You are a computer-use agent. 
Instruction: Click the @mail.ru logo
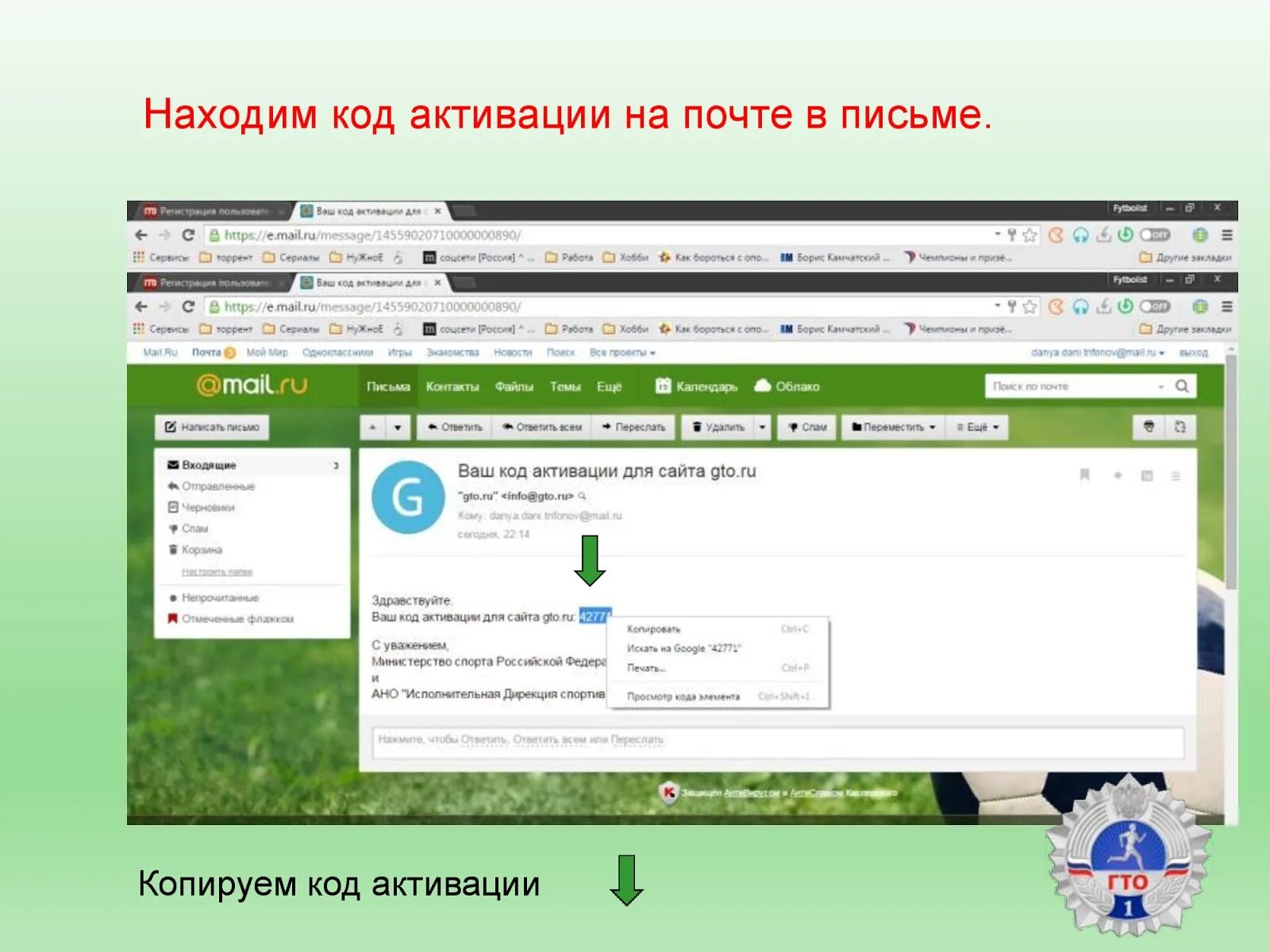point(252,386)
